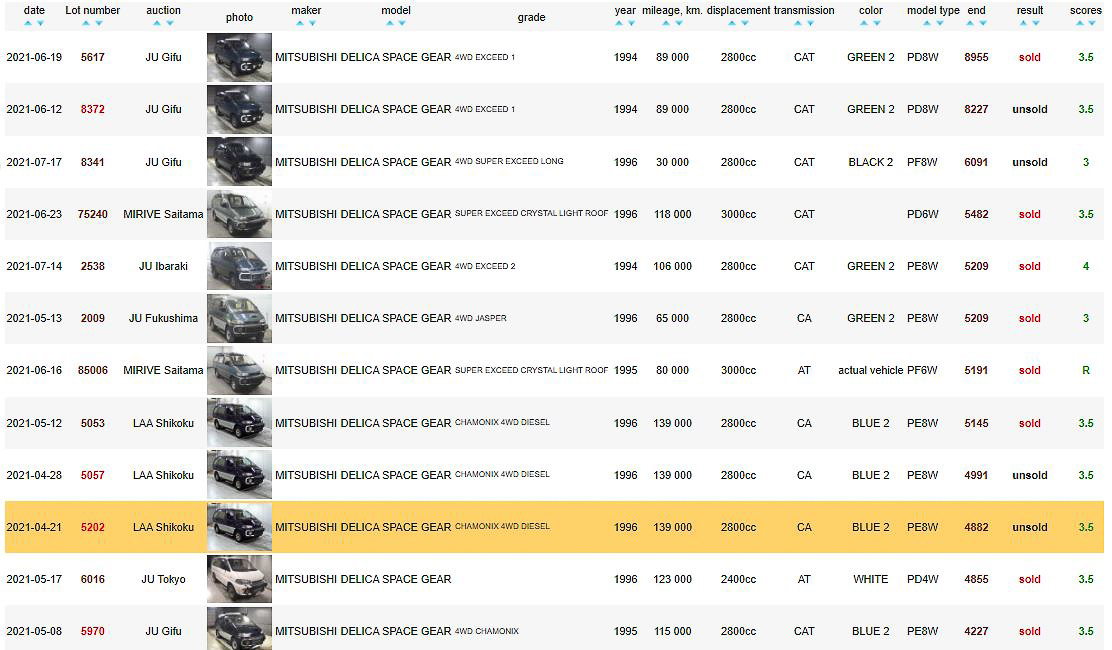Sort maker column descending with down arrow
The image size is (1112, 650).
[x=312, y=23]
